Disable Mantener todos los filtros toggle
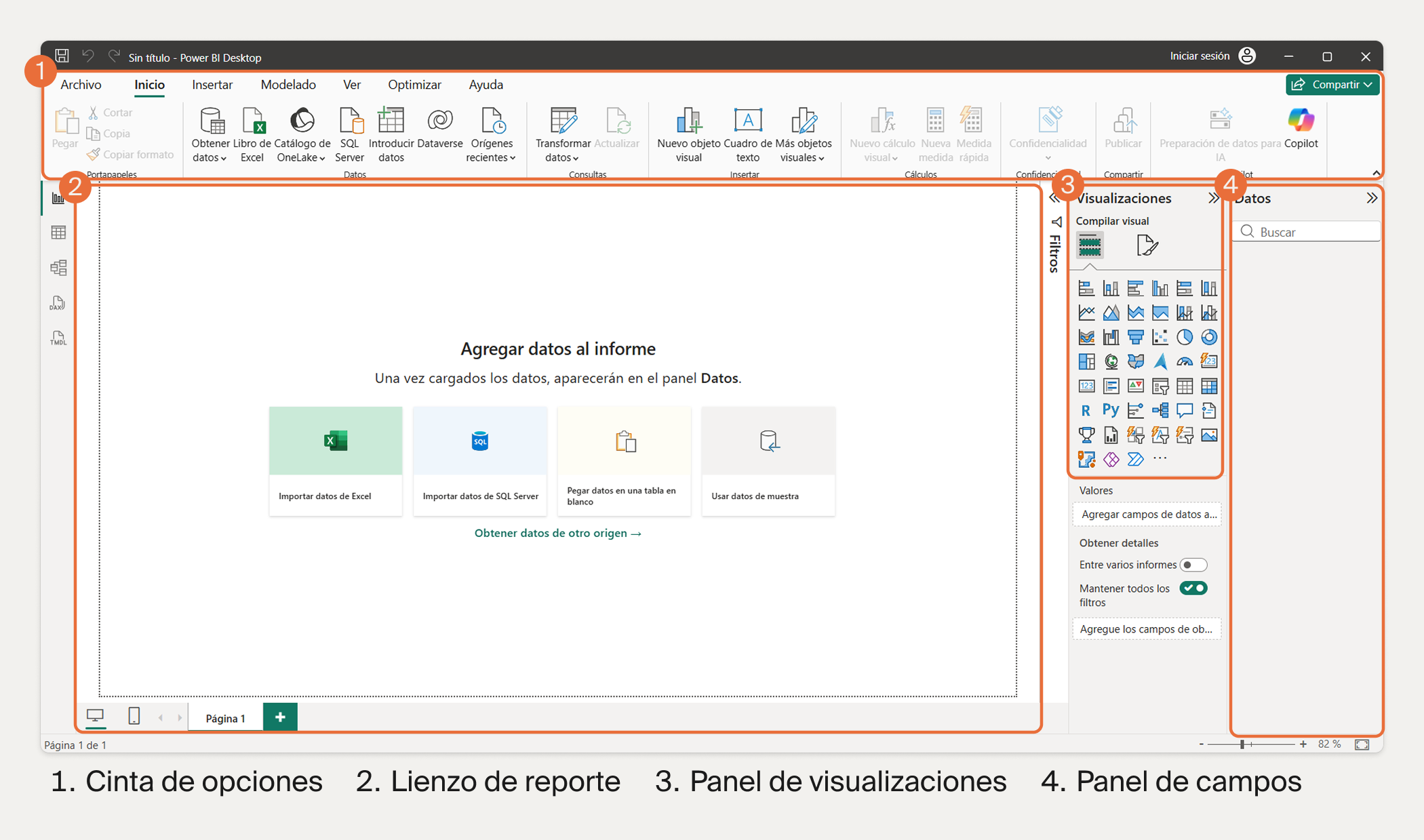 tap(1193, 588)
